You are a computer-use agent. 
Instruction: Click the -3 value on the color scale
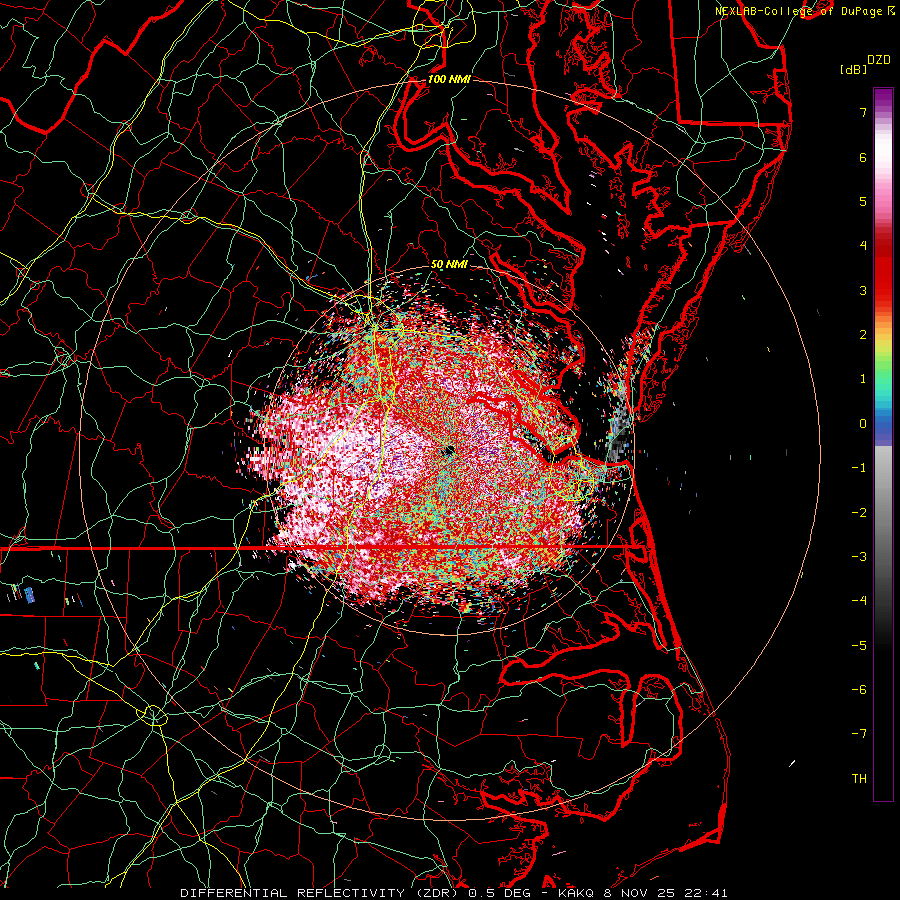pos(859,557)
